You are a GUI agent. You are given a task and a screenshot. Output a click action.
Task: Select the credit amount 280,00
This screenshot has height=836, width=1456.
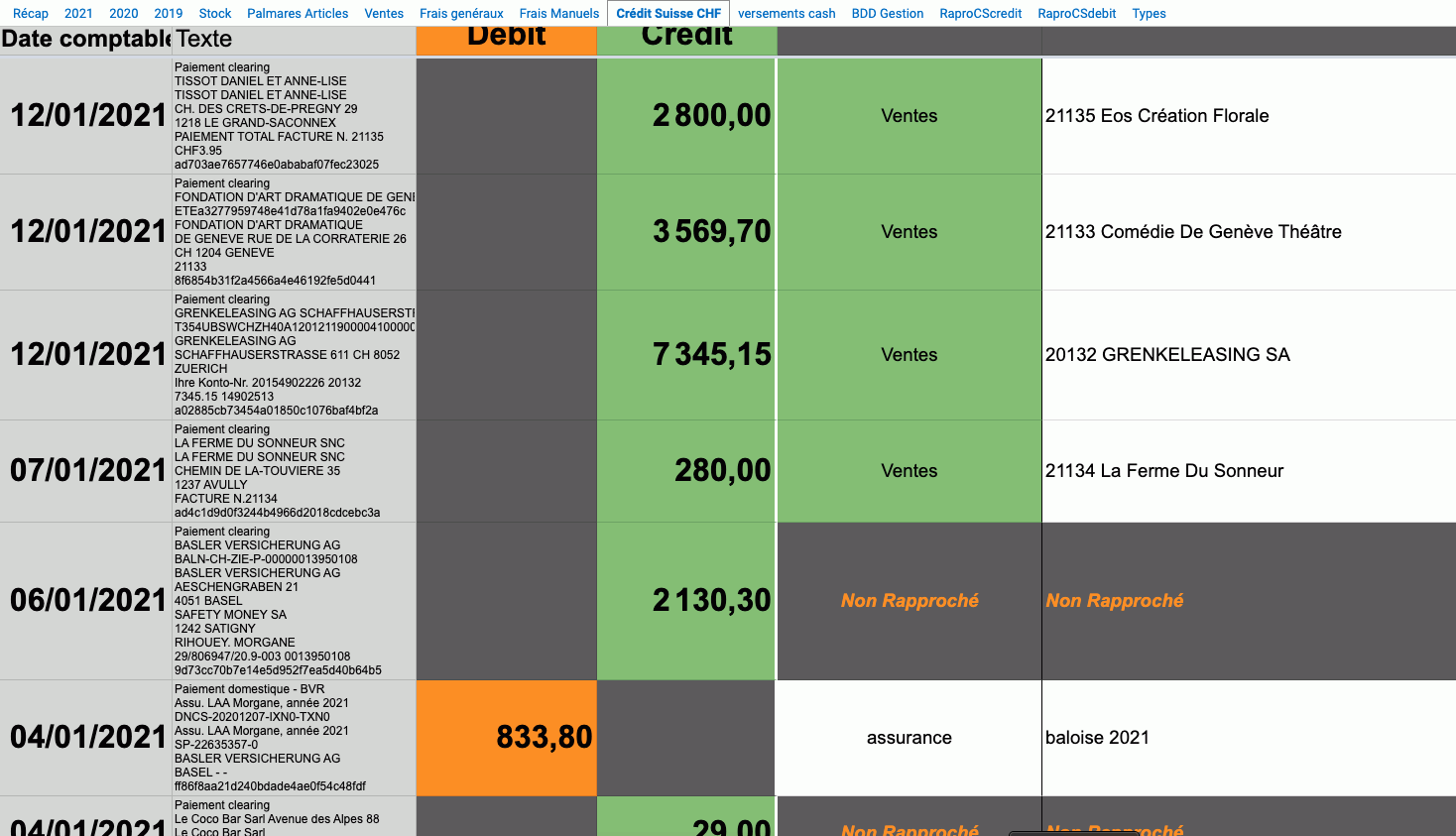click(686, 471)
